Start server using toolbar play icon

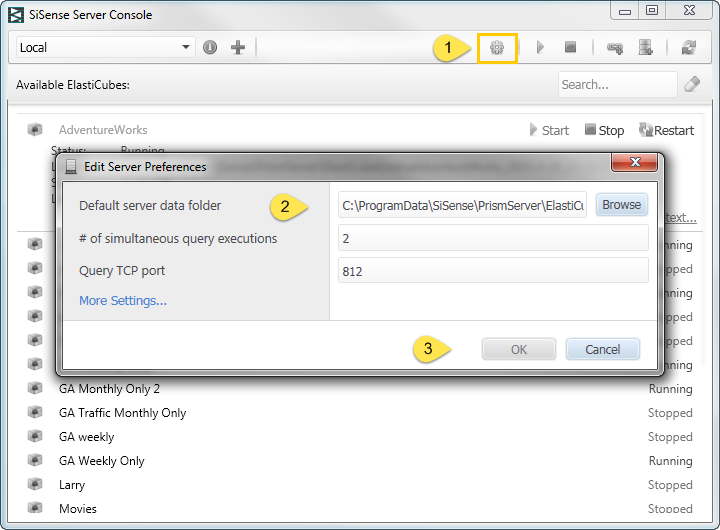point(540,47)
